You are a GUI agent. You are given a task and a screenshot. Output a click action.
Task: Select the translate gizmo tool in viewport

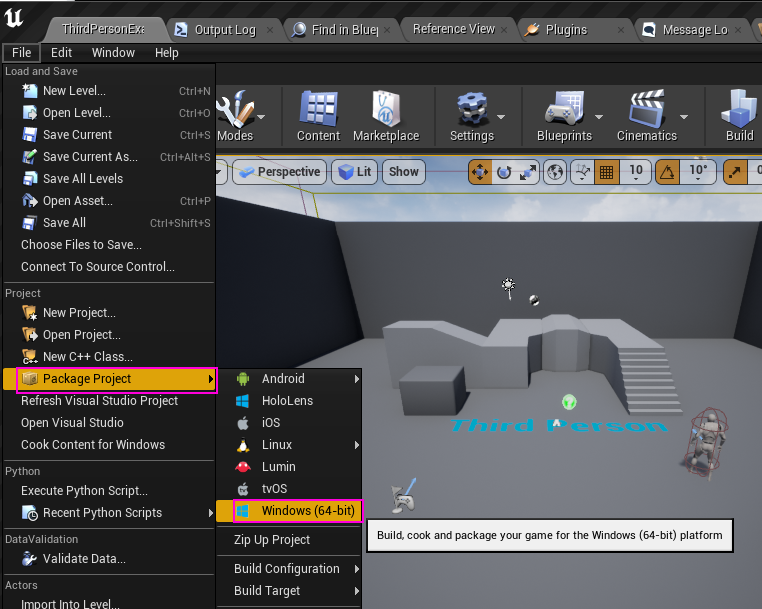(480, 172)
